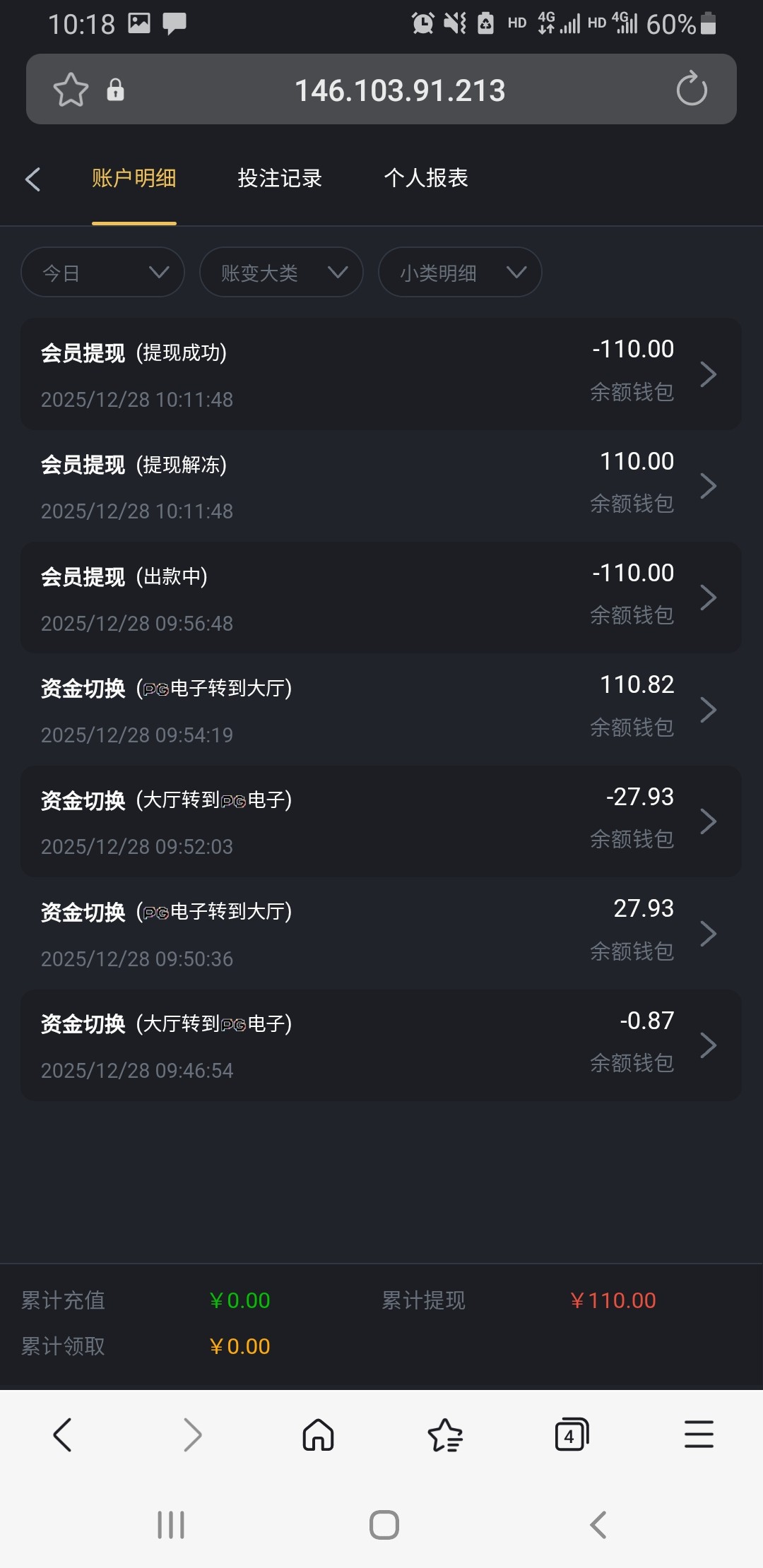Open the 今日 date filter dropdown
Viewport: 763px width, 1568px height.
(x=103, y=273)
